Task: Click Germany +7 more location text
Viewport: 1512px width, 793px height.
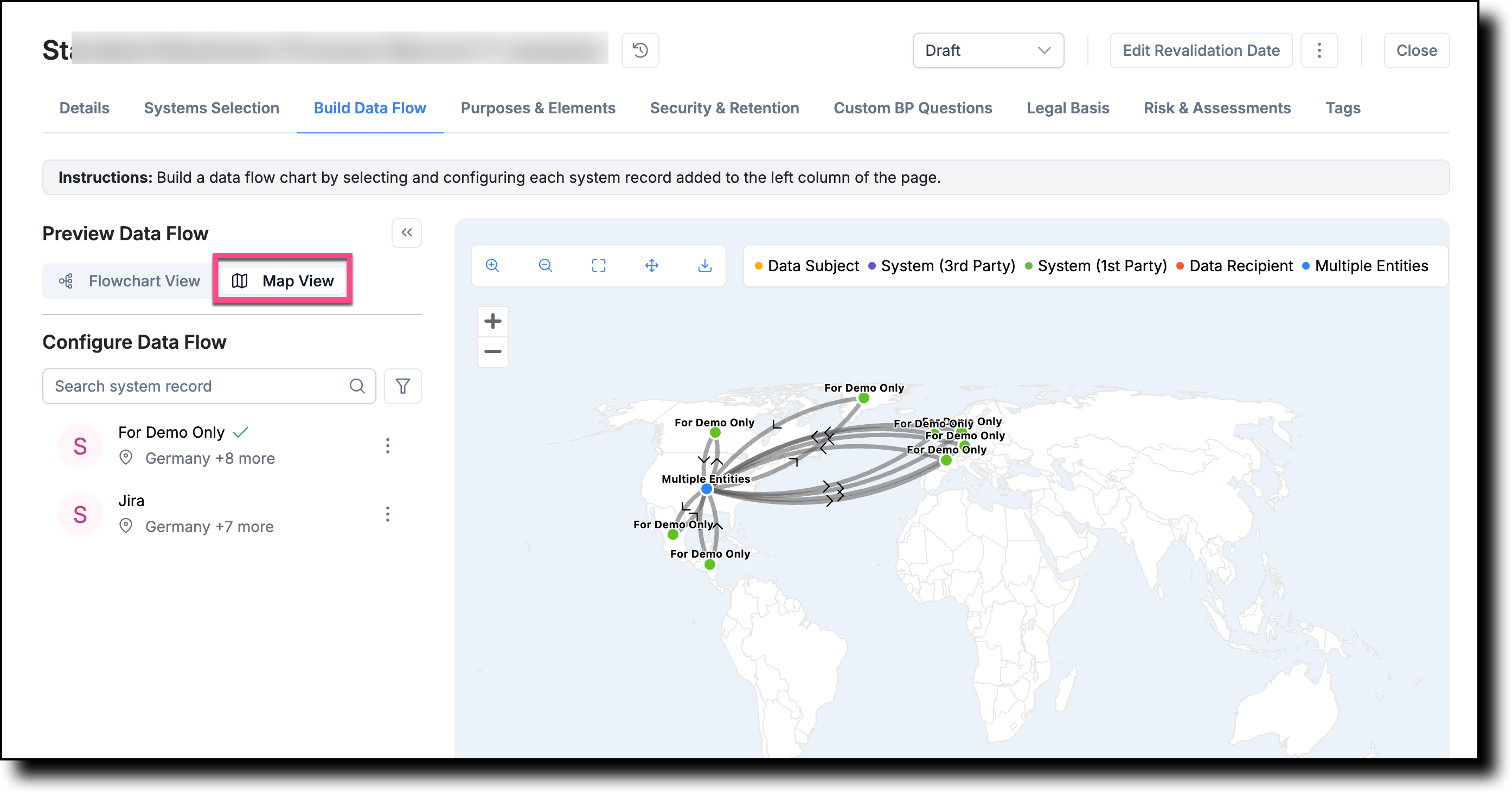Action: click(x=209, y=527)
